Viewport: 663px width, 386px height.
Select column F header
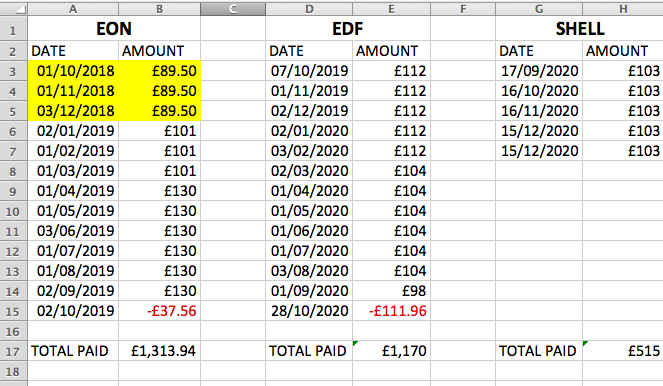point(463,8)
